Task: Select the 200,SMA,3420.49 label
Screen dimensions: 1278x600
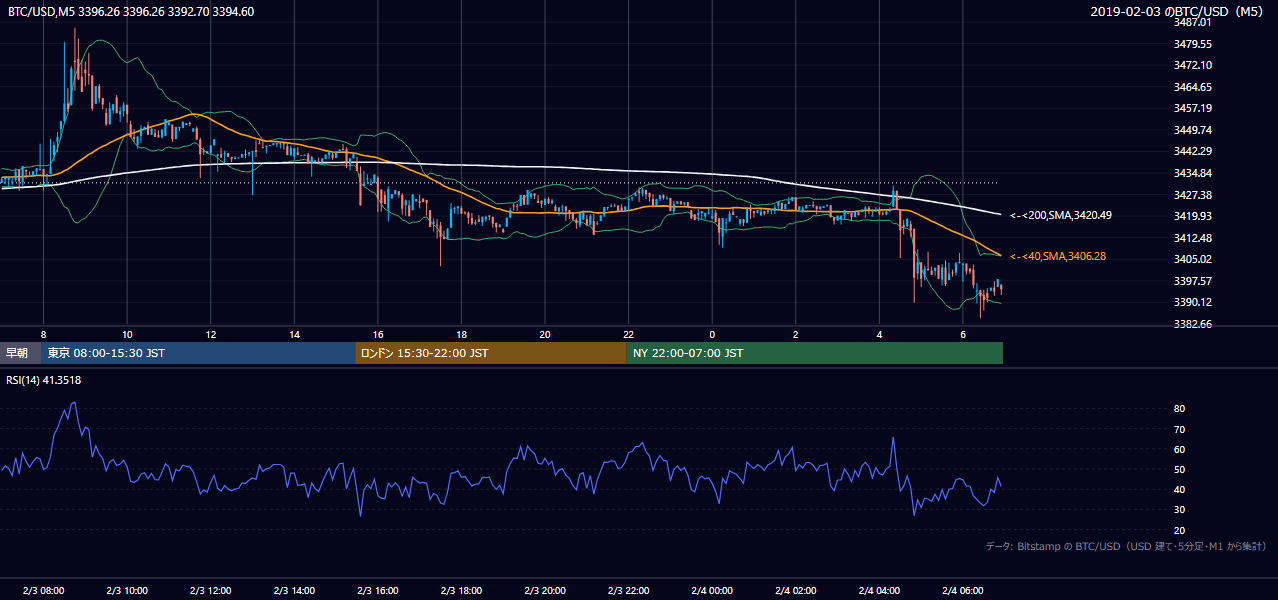Action: pyautogui.click(x=1061, y=215)
